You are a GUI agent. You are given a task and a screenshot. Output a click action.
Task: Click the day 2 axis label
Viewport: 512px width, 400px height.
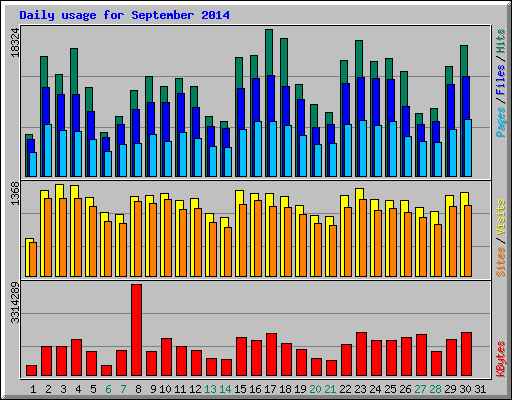point(48,389)
